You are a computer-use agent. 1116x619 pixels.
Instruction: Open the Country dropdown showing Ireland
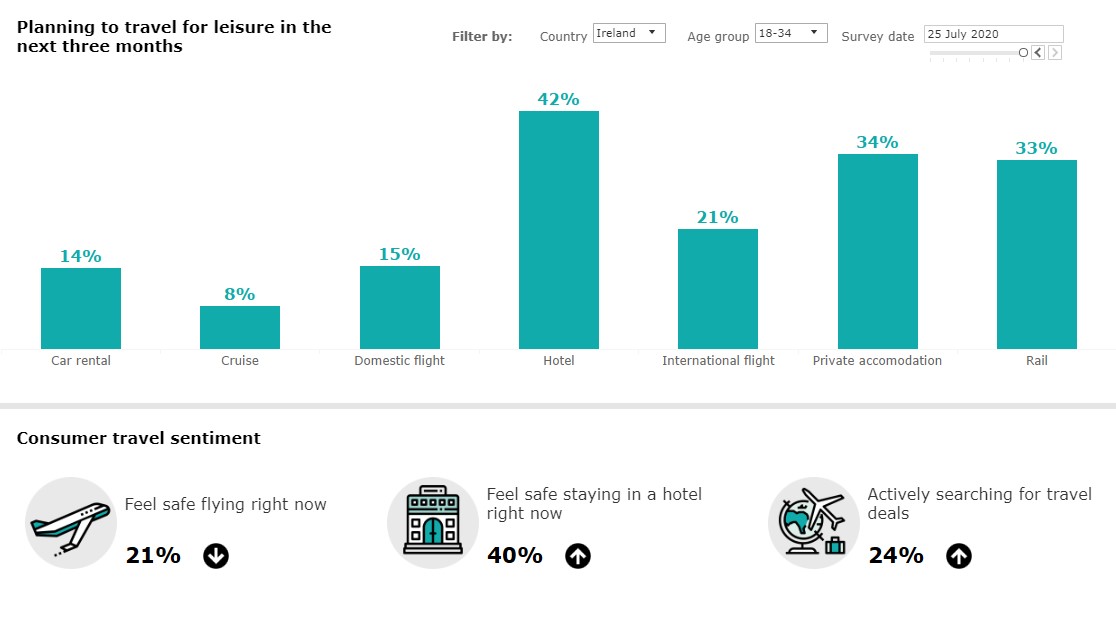pos(629,34)
